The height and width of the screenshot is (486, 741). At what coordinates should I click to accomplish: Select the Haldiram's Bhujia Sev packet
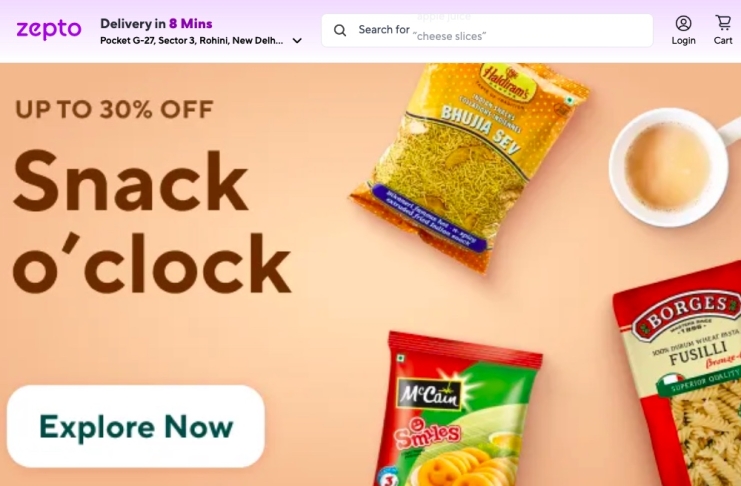click(469, 166)
